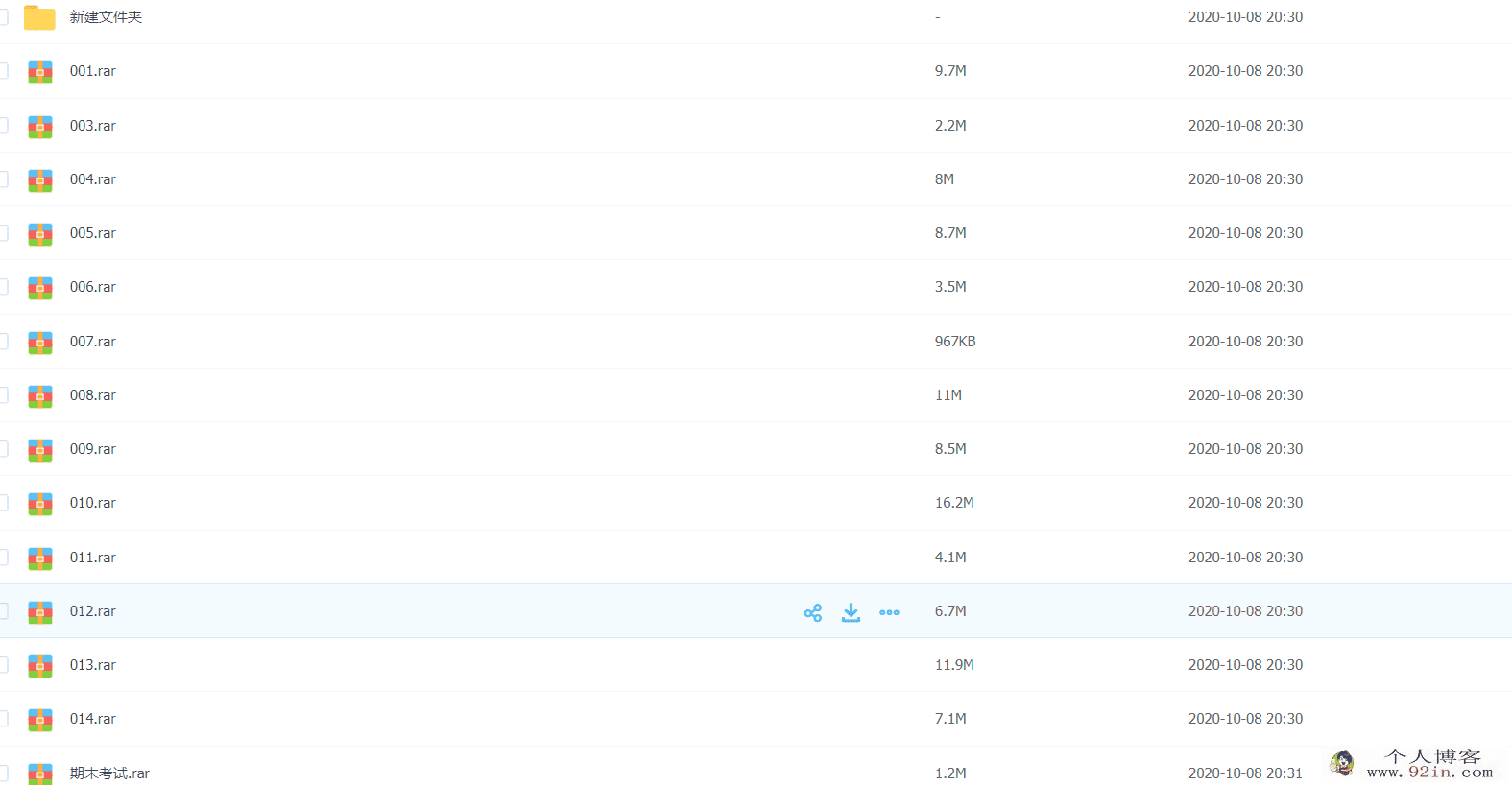This screenshot has height=785, width=1512.
Task: Tick the checkbox for 001.rar
Action: 3,71
